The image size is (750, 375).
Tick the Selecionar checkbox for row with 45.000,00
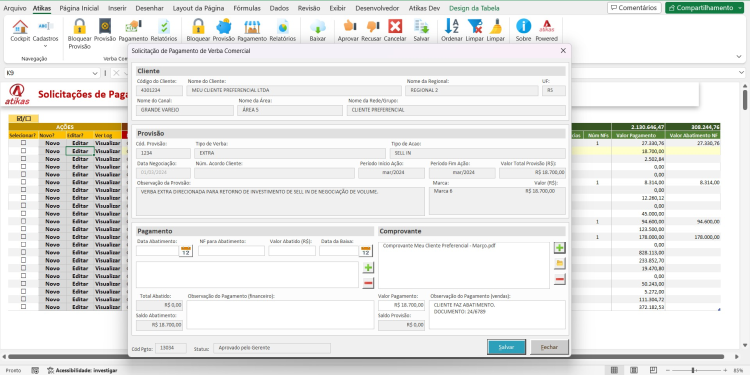coord(23,213)
